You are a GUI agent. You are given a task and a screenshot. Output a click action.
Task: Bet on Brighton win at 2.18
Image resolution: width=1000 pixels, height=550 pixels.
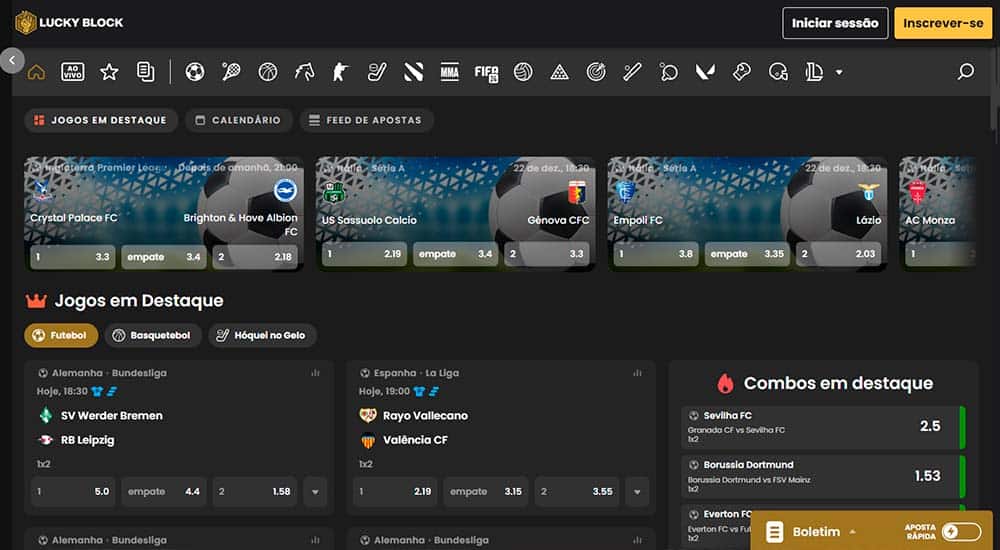(x=254, y=257)
